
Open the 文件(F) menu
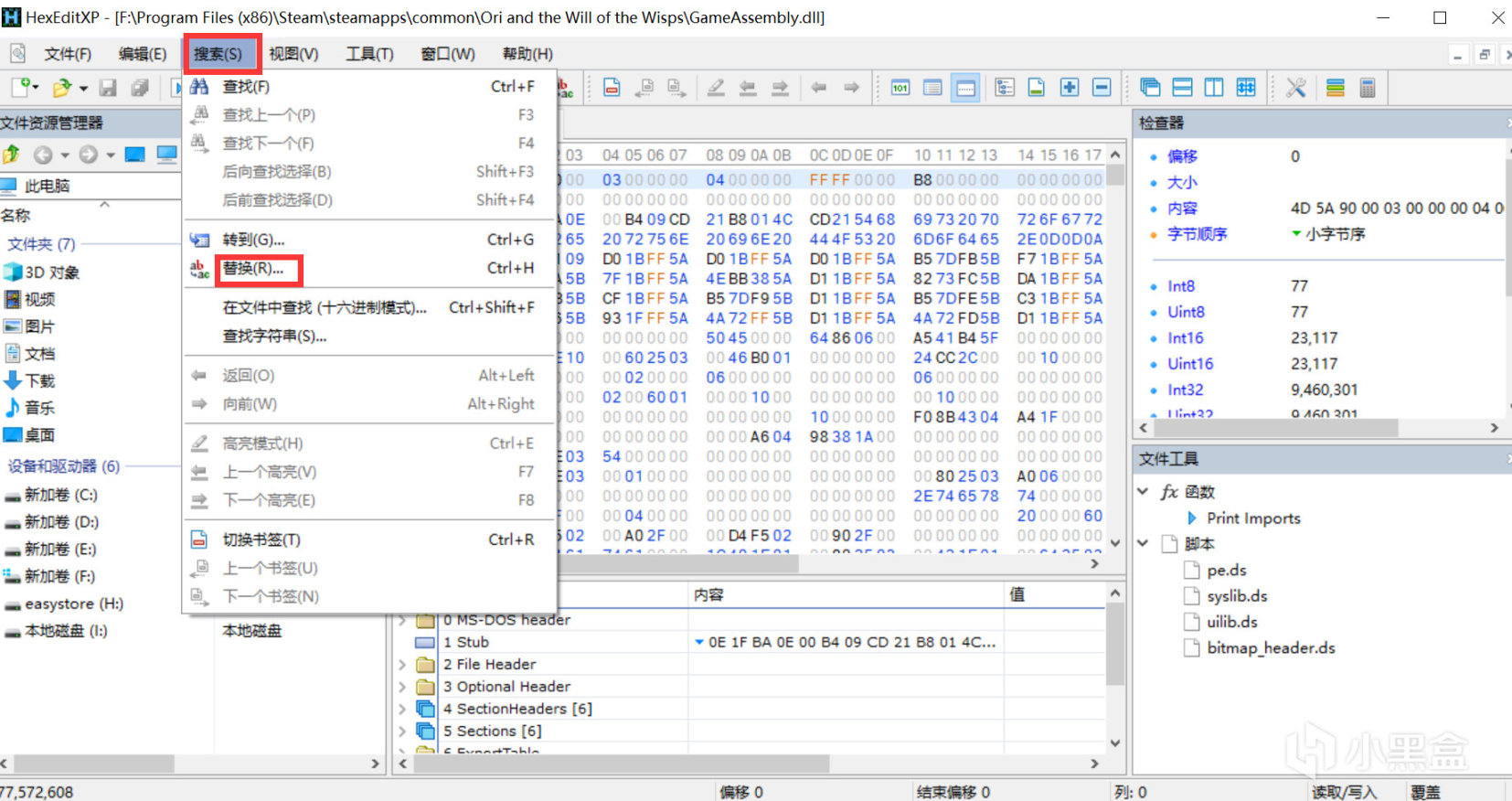coord(68,54)
